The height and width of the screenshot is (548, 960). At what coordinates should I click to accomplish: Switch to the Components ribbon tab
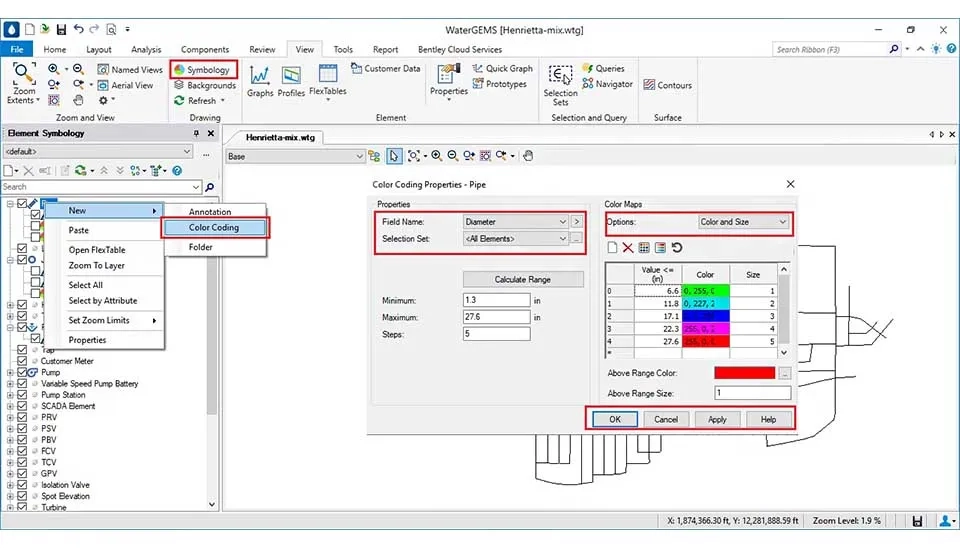pos(204,50)
